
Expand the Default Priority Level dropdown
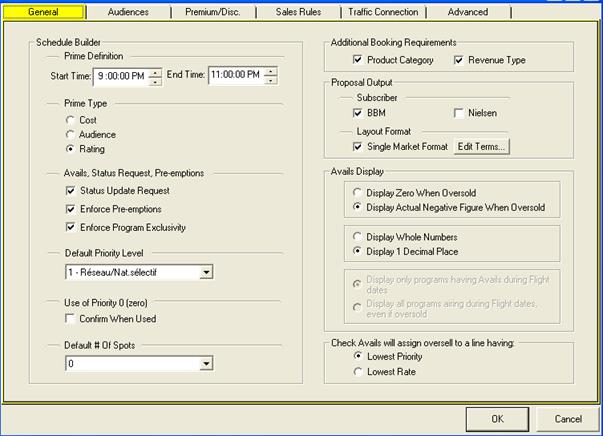click(206, 272)
